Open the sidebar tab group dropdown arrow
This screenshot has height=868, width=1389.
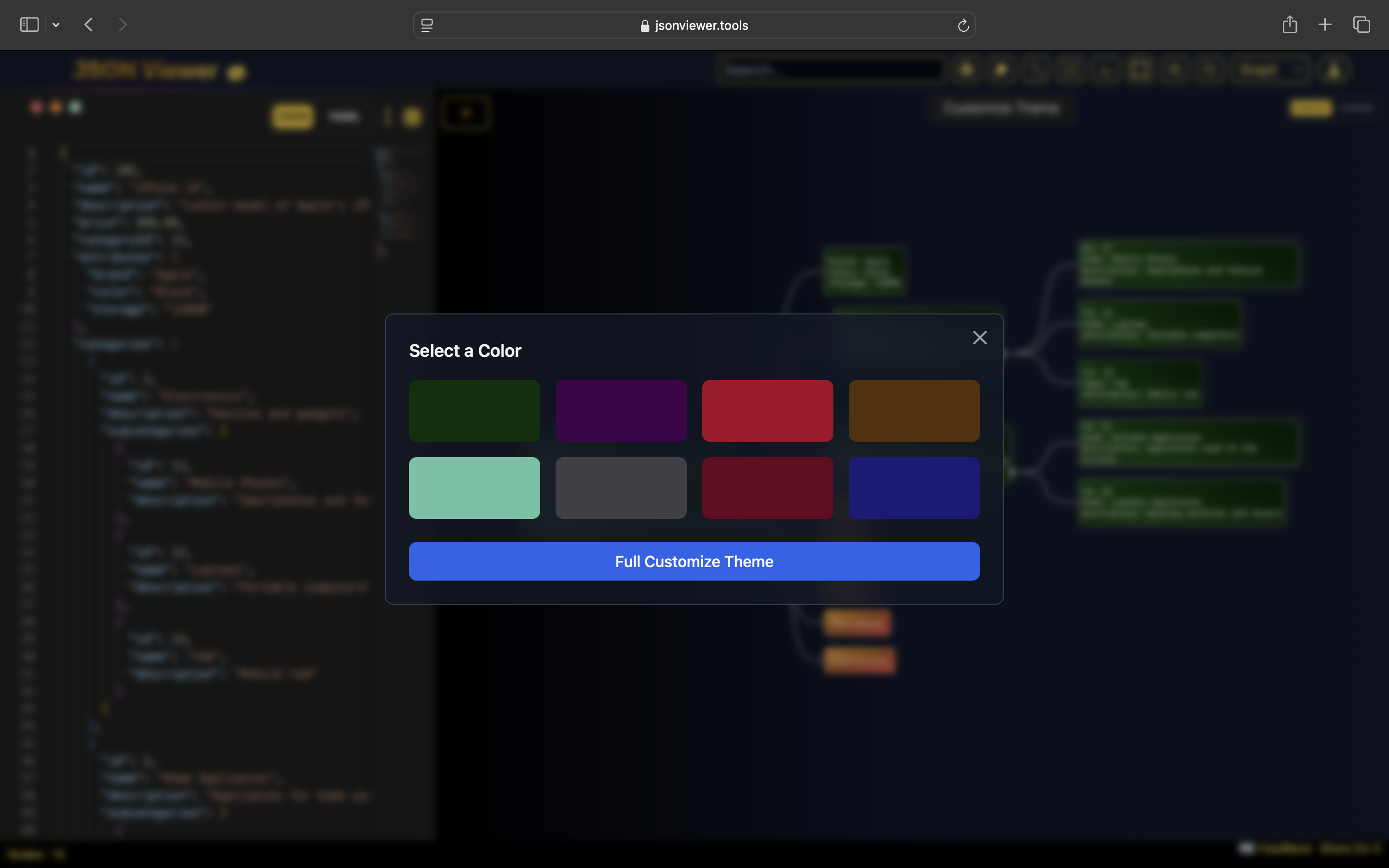tap(55, 25)
